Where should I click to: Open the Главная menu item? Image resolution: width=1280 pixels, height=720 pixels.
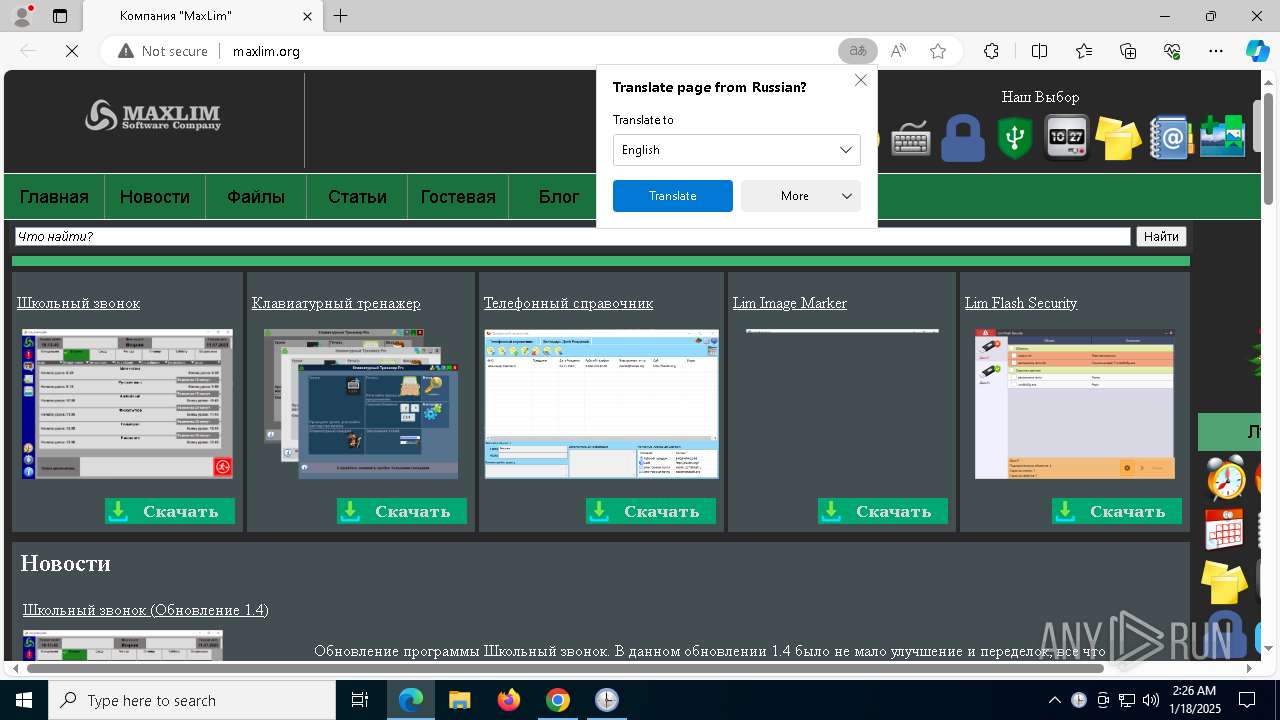click(x=54, y=197)
